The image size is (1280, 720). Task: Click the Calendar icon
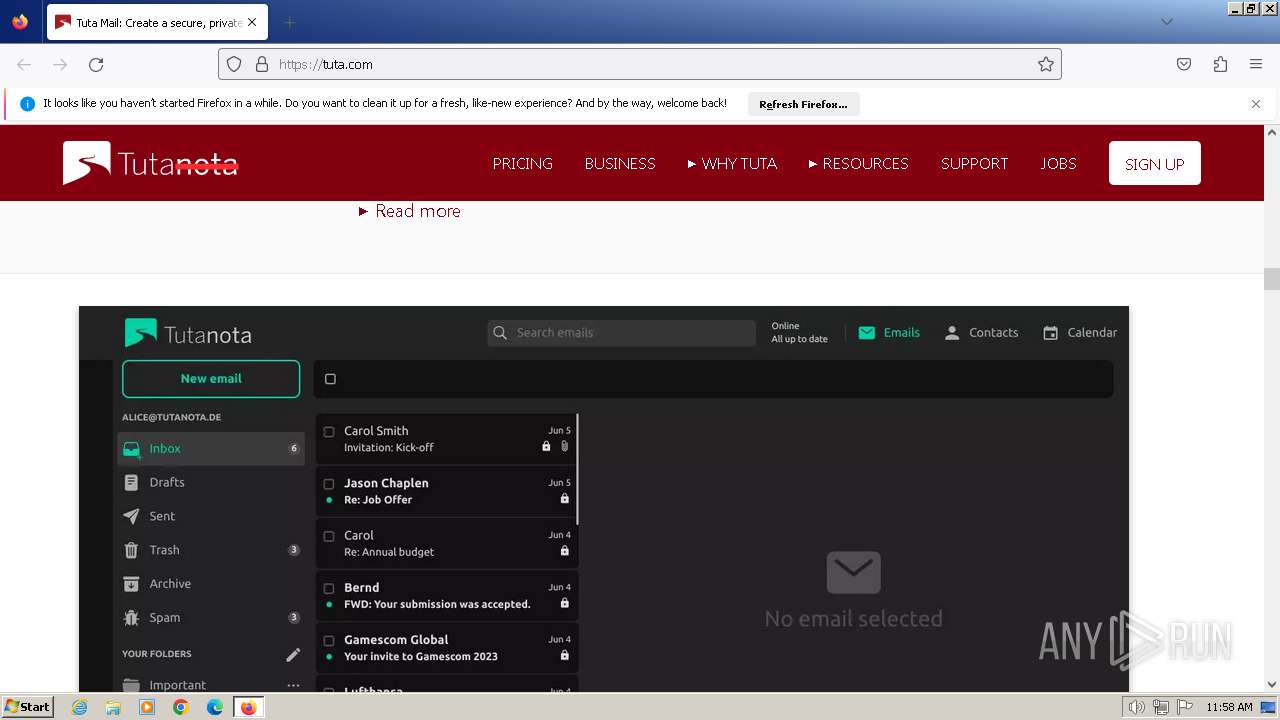tap(1050, 333)
